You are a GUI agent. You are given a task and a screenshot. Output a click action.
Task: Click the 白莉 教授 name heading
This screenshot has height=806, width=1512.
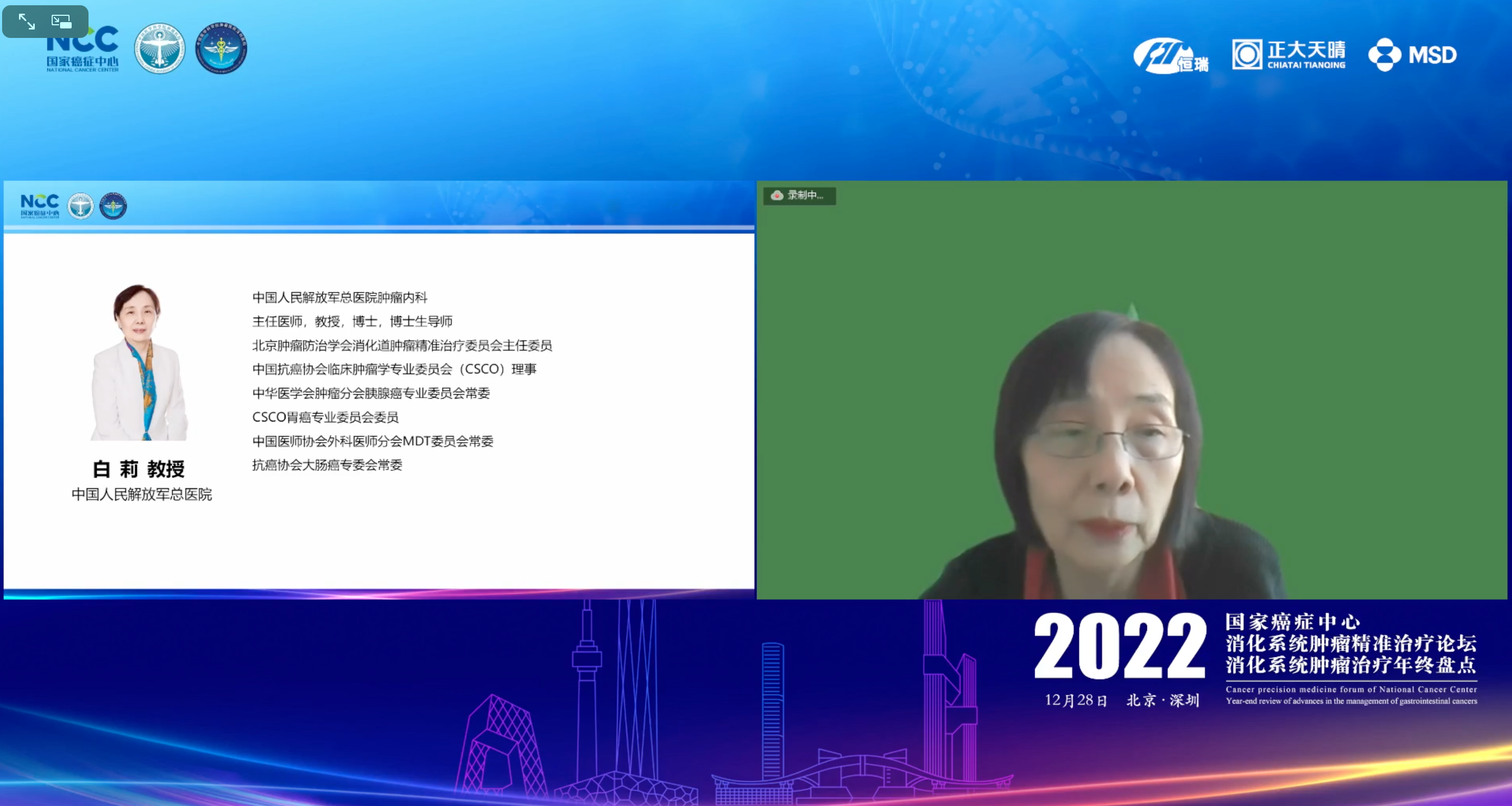139,469
